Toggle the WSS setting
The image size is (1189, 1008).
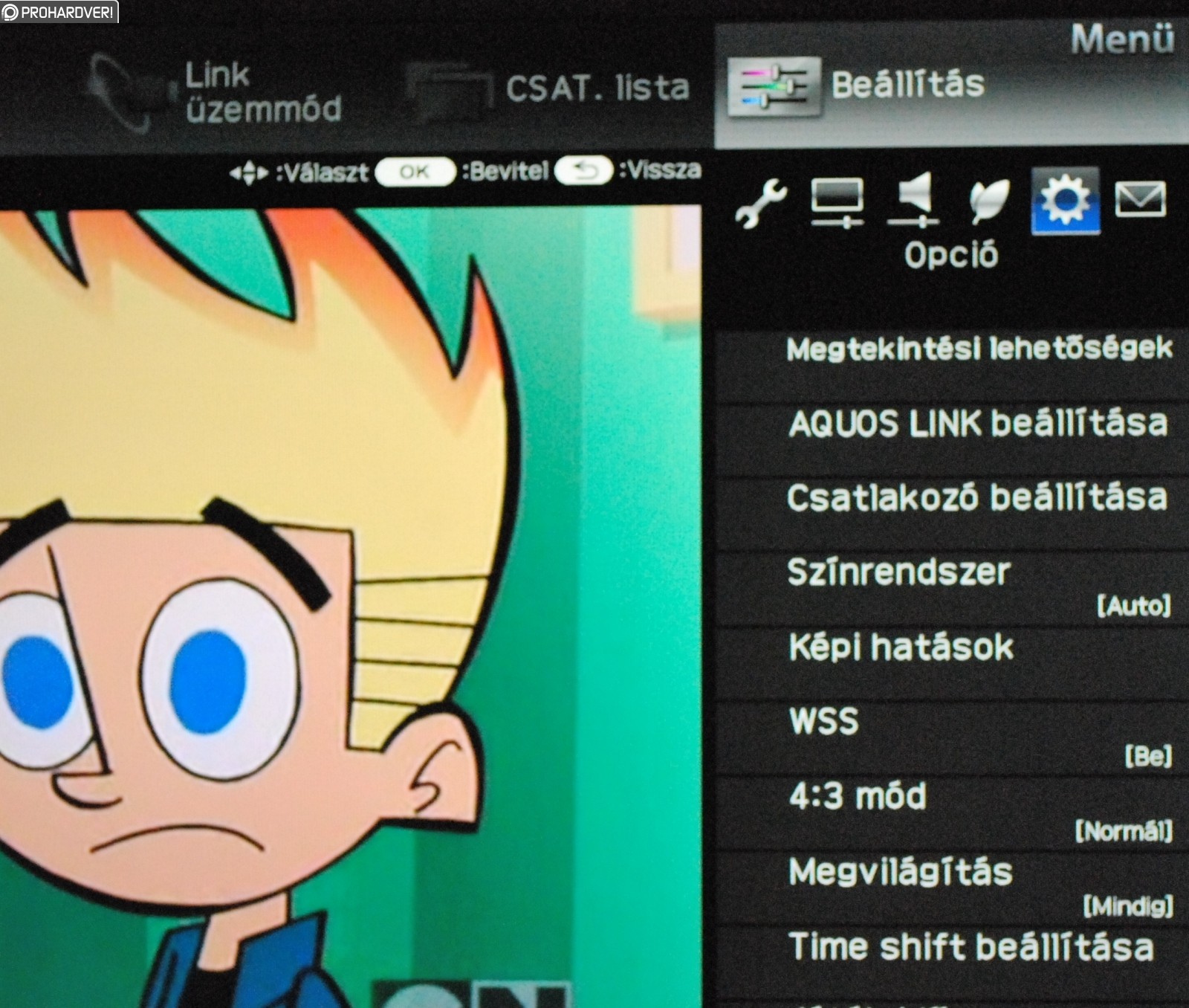[x=951, y=737]
